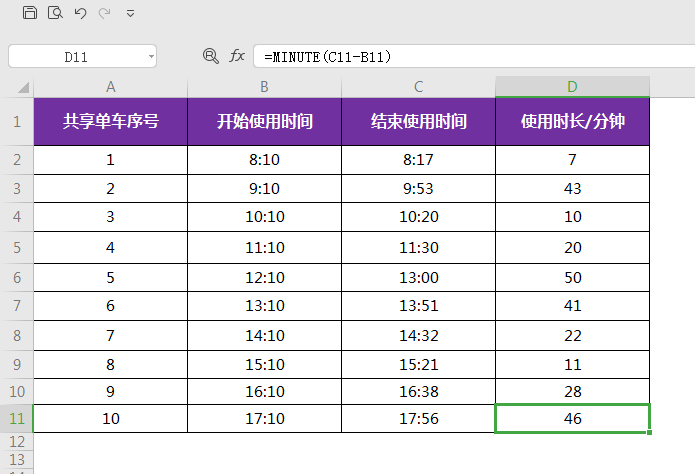Screen dimensions: 695x474
Task: Click the Select All corner triangle
Action: 19,88
